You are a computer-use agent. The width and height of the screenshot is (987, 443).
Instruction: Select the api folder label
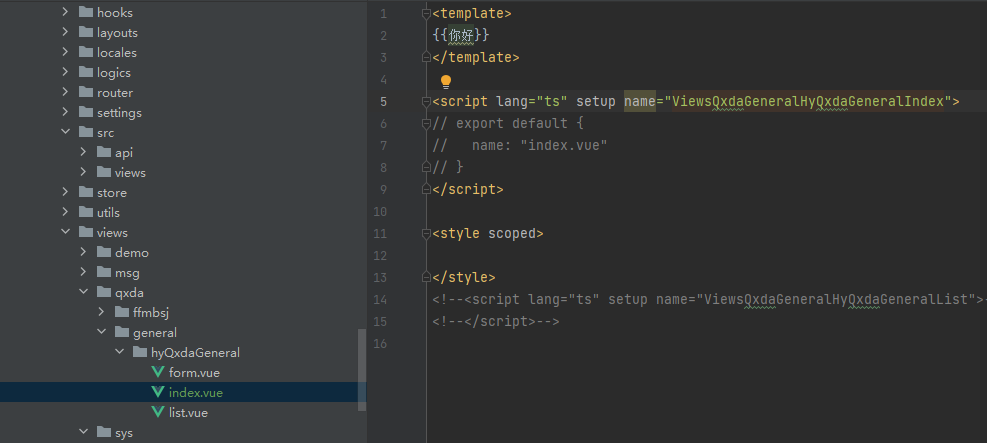pyautogui.click(x=124, y=152)
